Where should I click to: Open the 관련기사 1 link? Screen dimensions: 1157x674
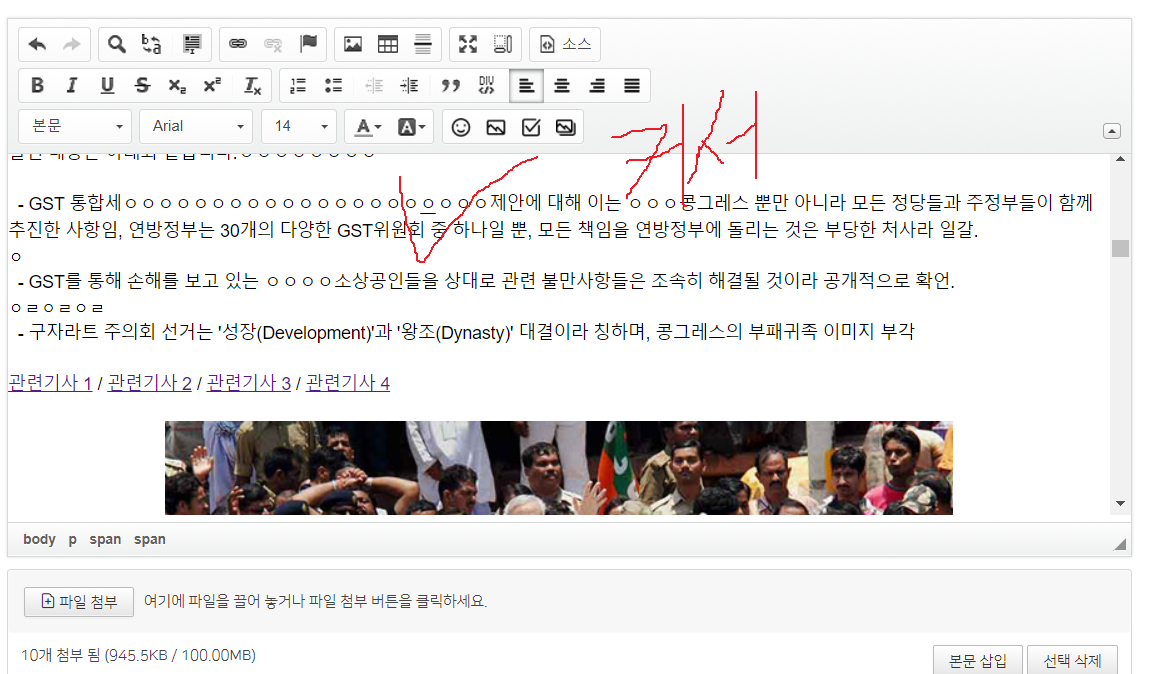(50, 383)
